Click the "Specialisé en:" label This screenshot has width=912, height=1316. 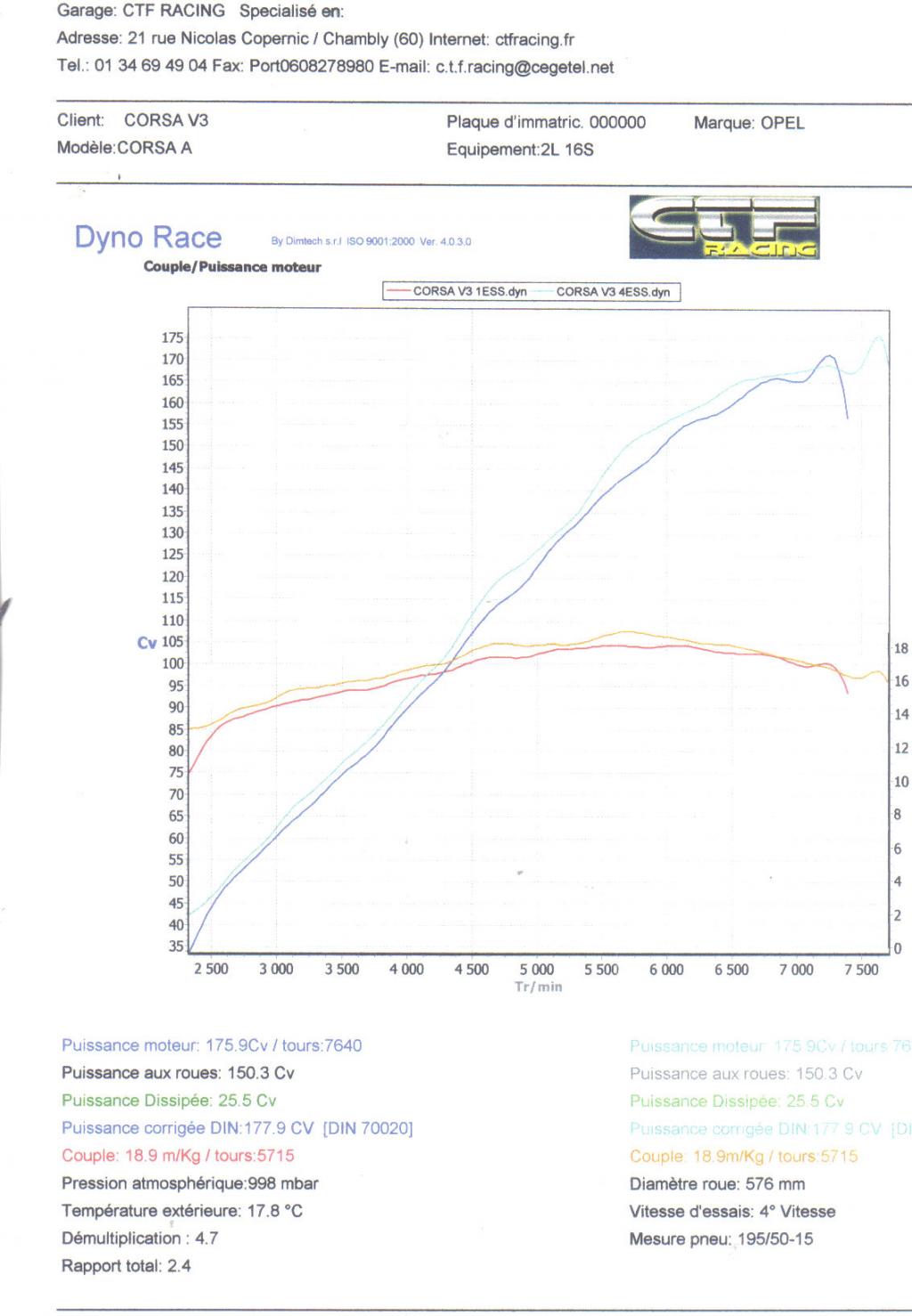coord(291,12)
